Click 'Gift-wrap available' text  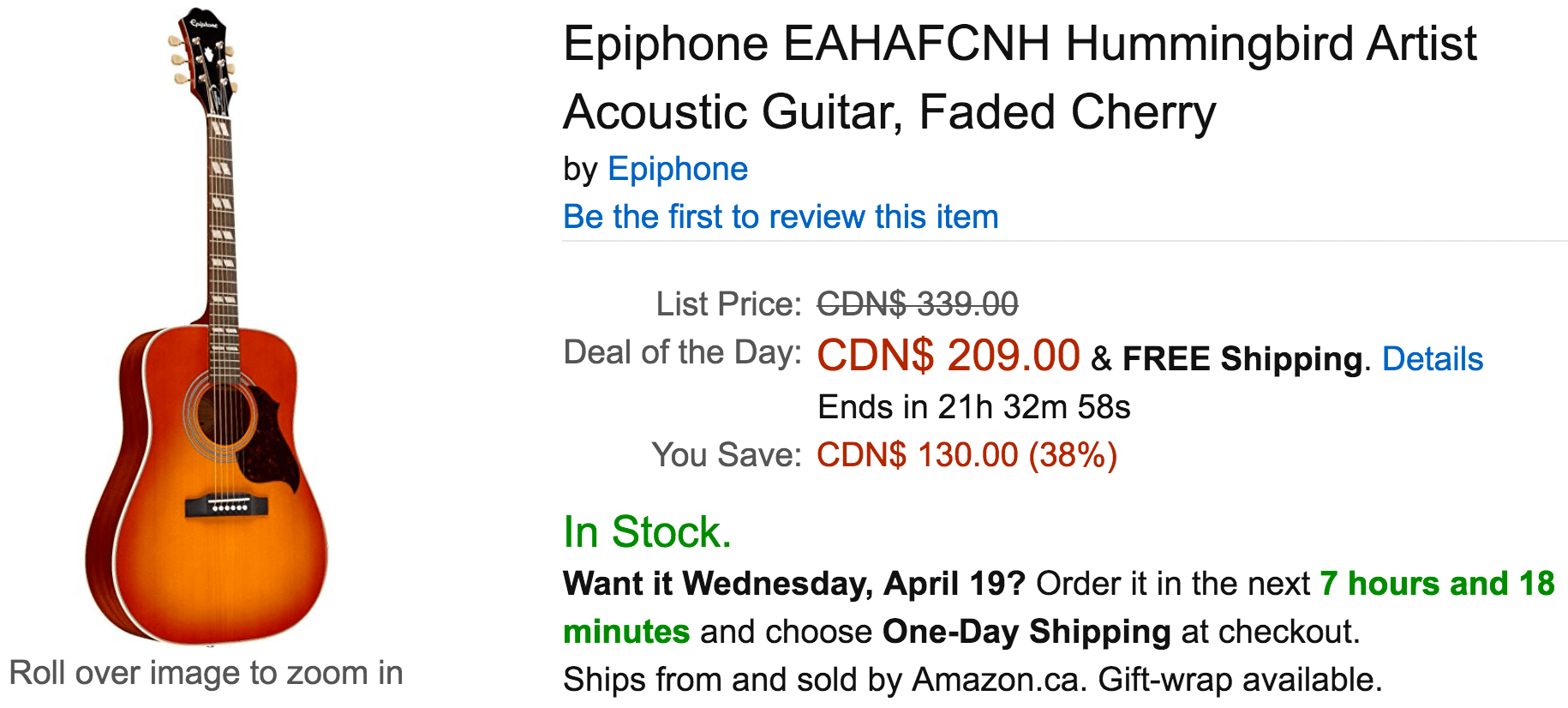[1240, 680]
